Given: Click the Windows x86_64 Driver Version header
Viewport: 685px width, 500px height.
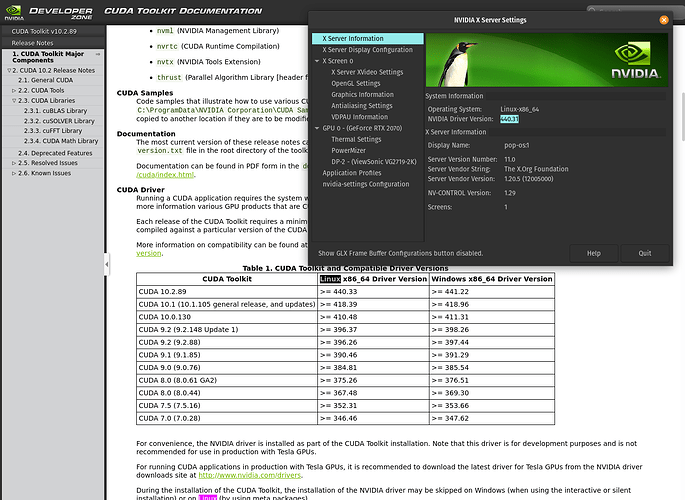Looking at the screenshot, I should tap(492, 279).
